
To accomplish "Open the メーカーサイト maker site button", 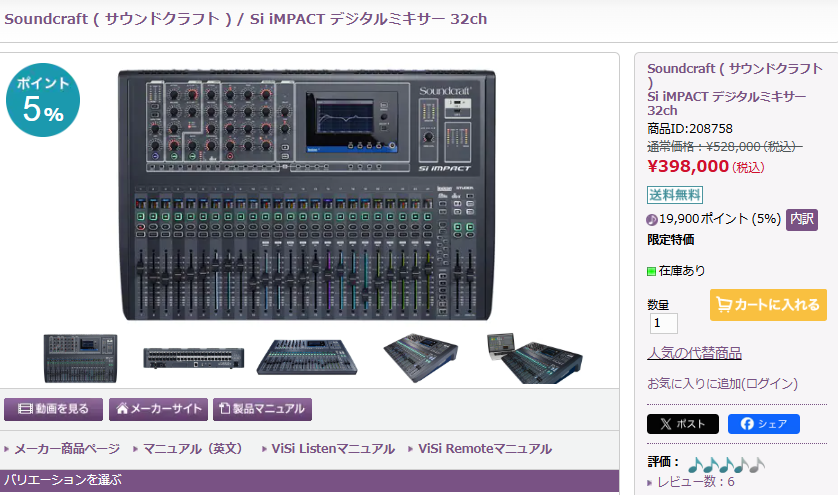I will click(x=158, y=409).
